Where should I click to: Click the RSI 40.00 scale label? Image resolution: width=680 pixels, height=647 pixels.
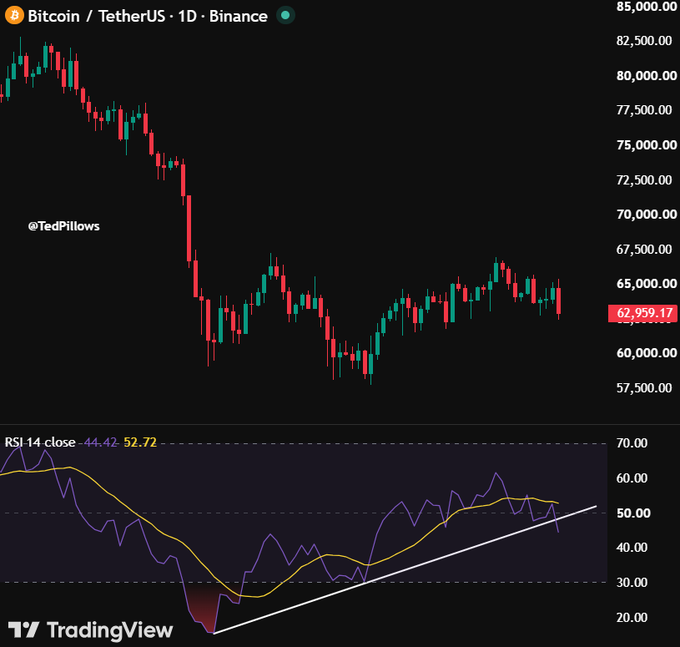(x=632, y=548)
